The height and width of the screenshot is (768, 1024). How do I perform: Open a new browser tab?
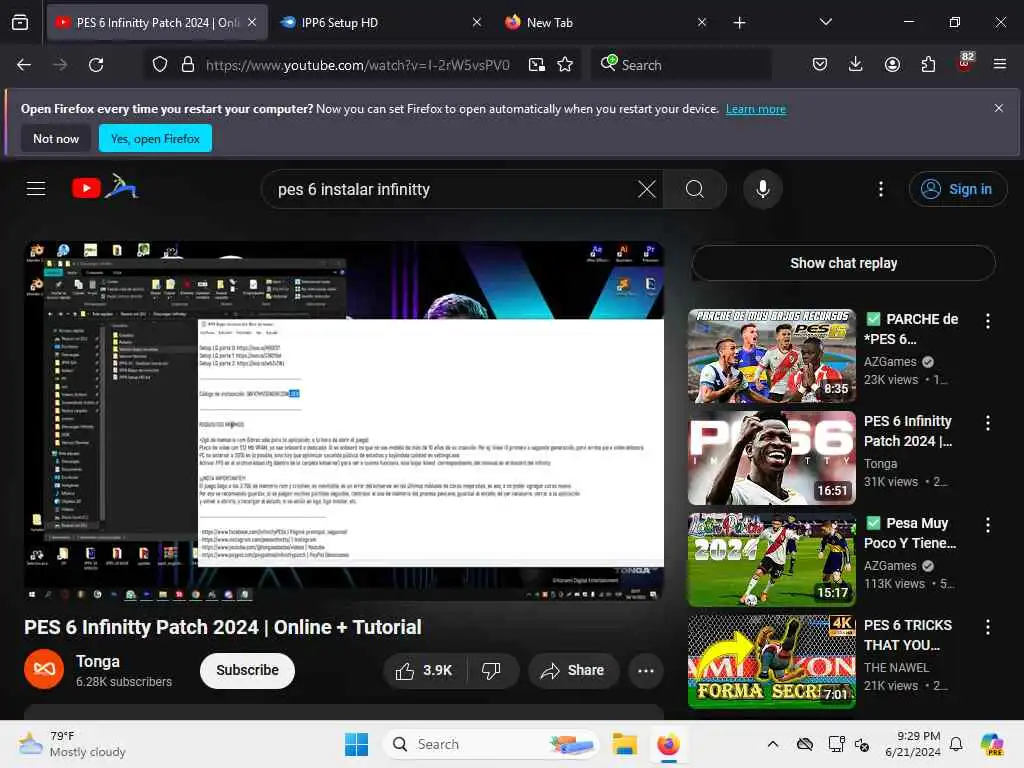coord(739,23)
